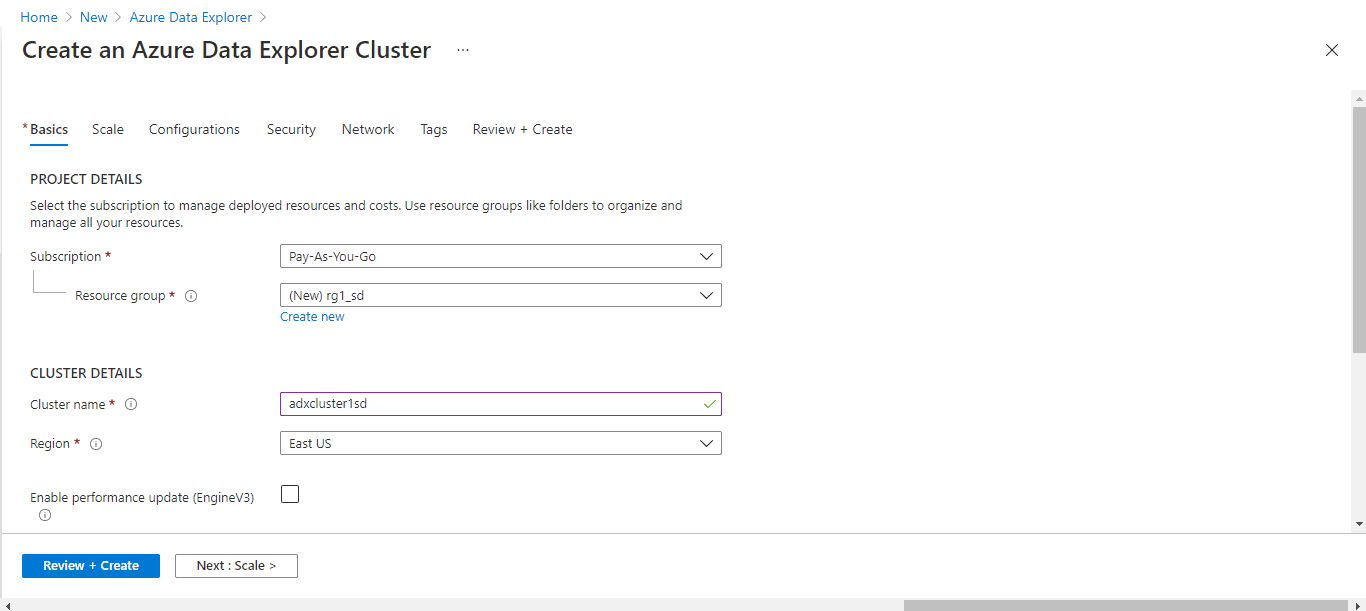Click the CLUSTER DETAILS heading
This screenshot has height=611, width=1366.
click(x=86, y=374)
